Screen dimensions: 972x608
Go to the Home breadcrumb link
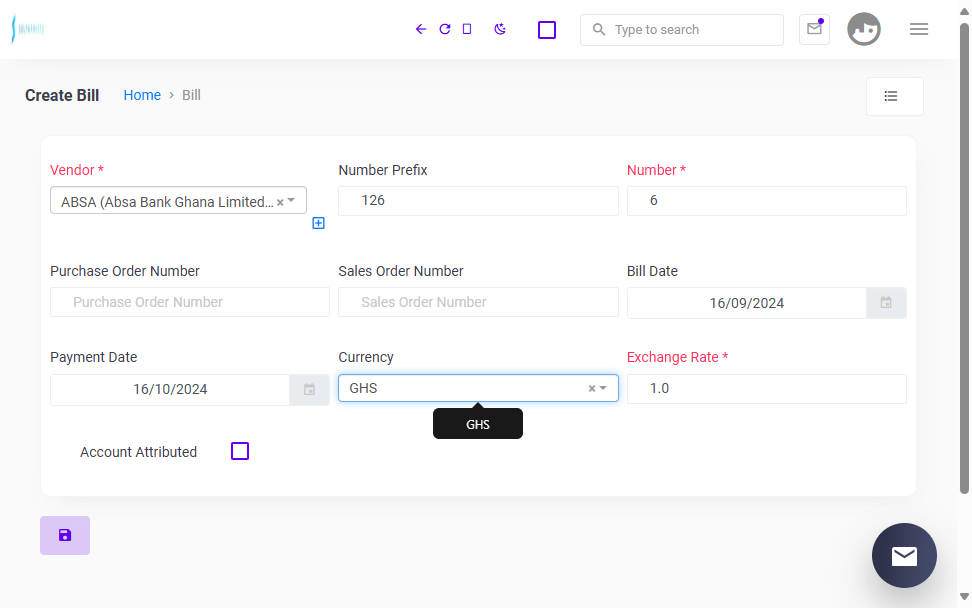click(x=142, y=95)
